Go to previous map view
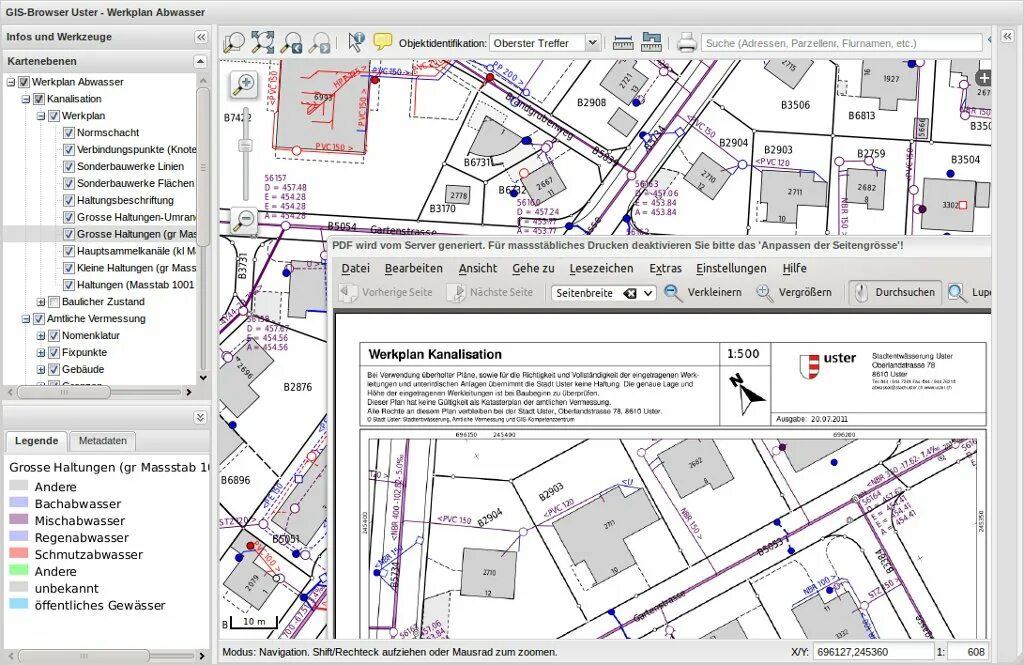Viewport: 1024px width, 665px height. click(291, 42)
